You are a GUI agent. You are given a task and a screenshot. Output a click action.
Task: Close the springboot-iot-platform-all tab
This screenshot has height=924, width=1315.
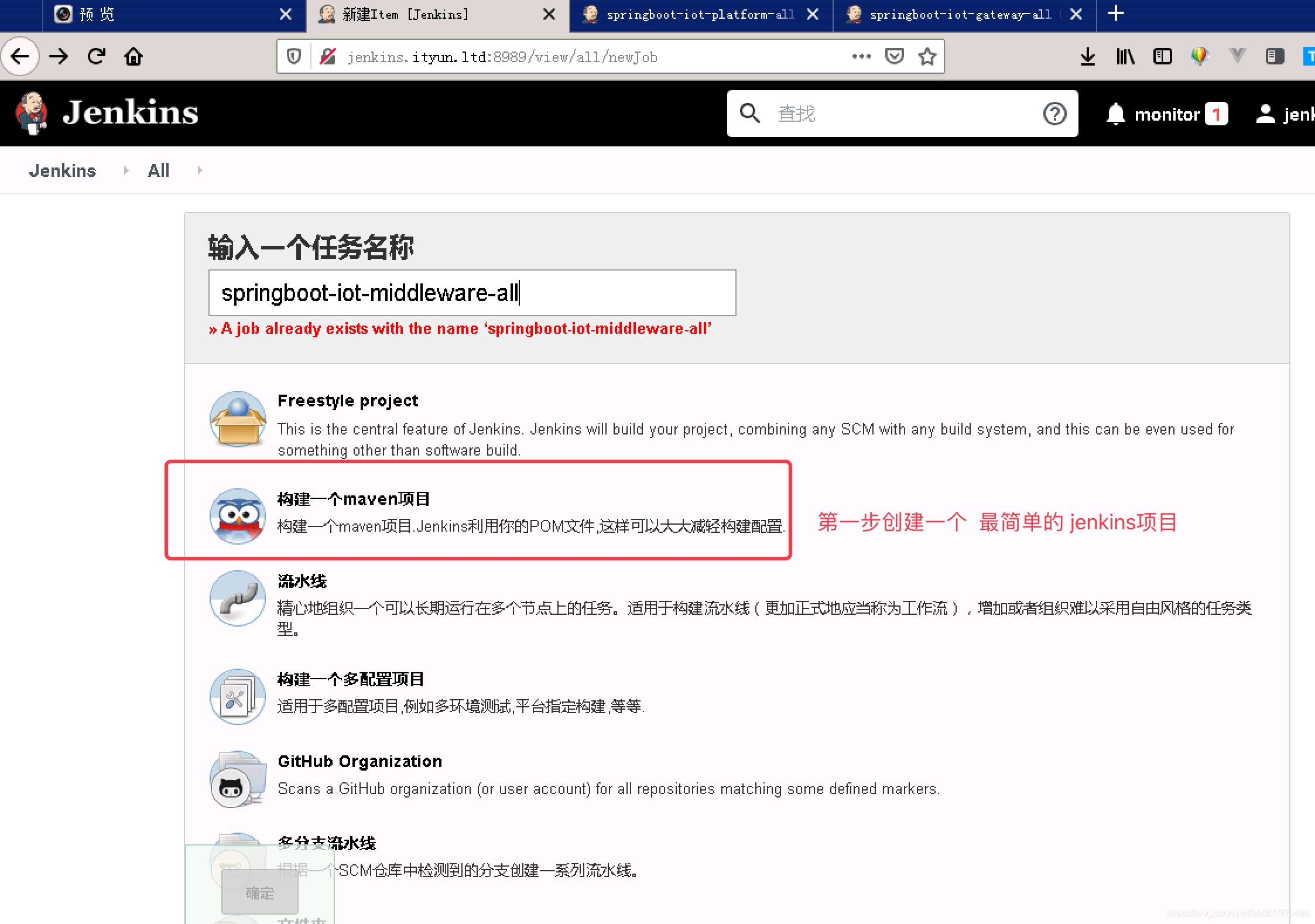tap(812, 14)
